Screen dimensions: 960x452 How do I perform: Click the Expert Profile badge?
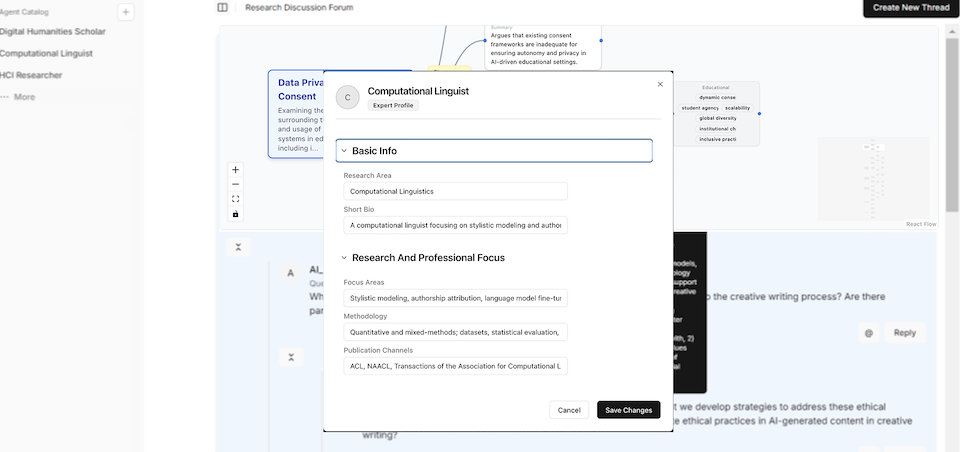click(393, 105)
